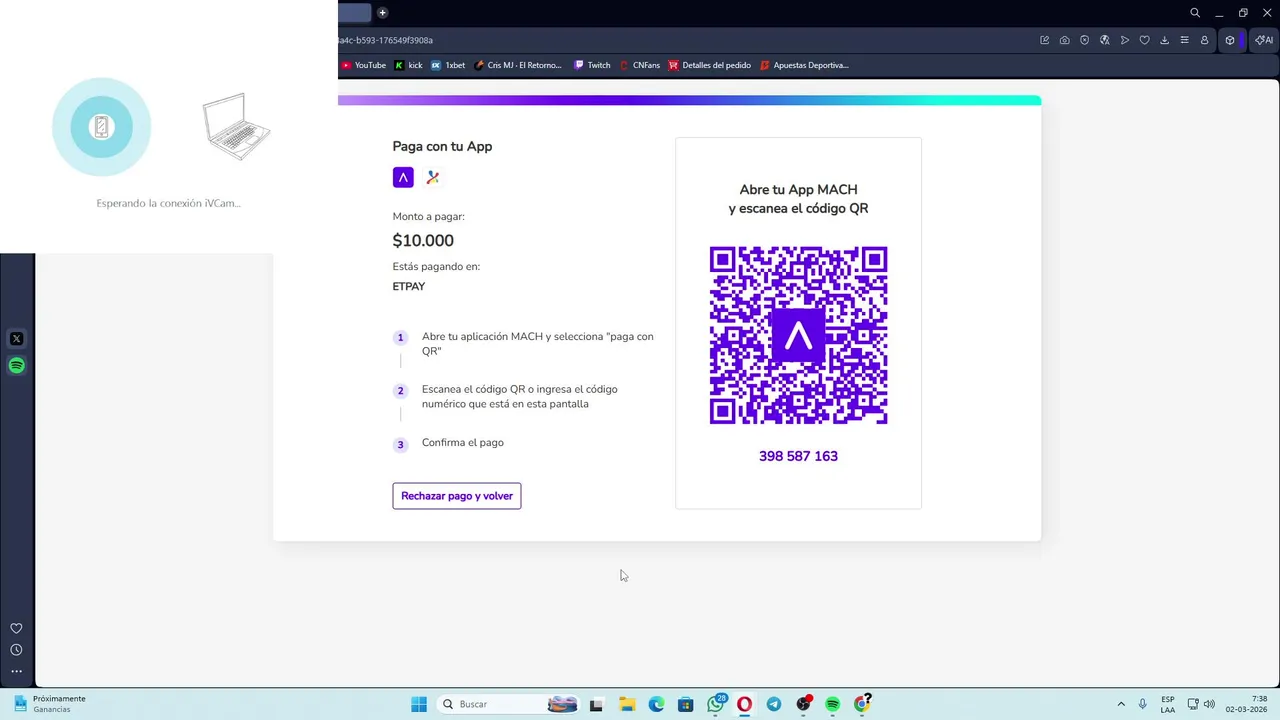Click the edit page pencil icon in address bar

coord(1045,40)
